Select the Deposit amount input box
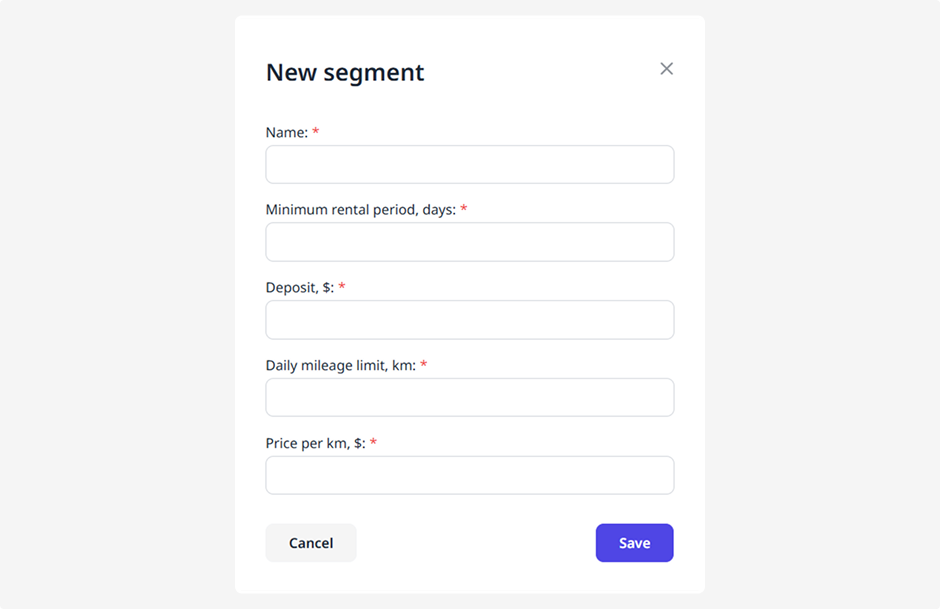 [x=469, y=320]
